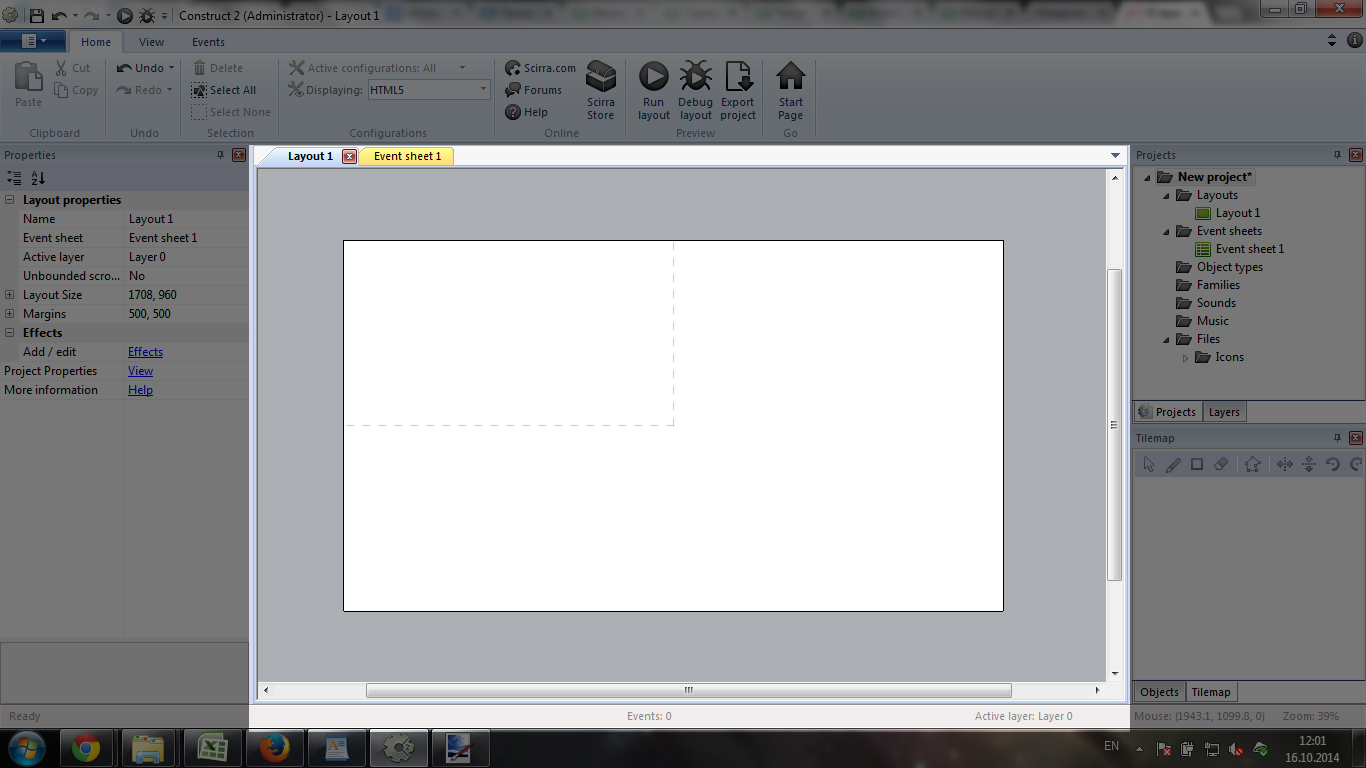1366x768 pixels.
Task: Click the horizontal scrollbar thumb under the layout
Action: [689, 690]
